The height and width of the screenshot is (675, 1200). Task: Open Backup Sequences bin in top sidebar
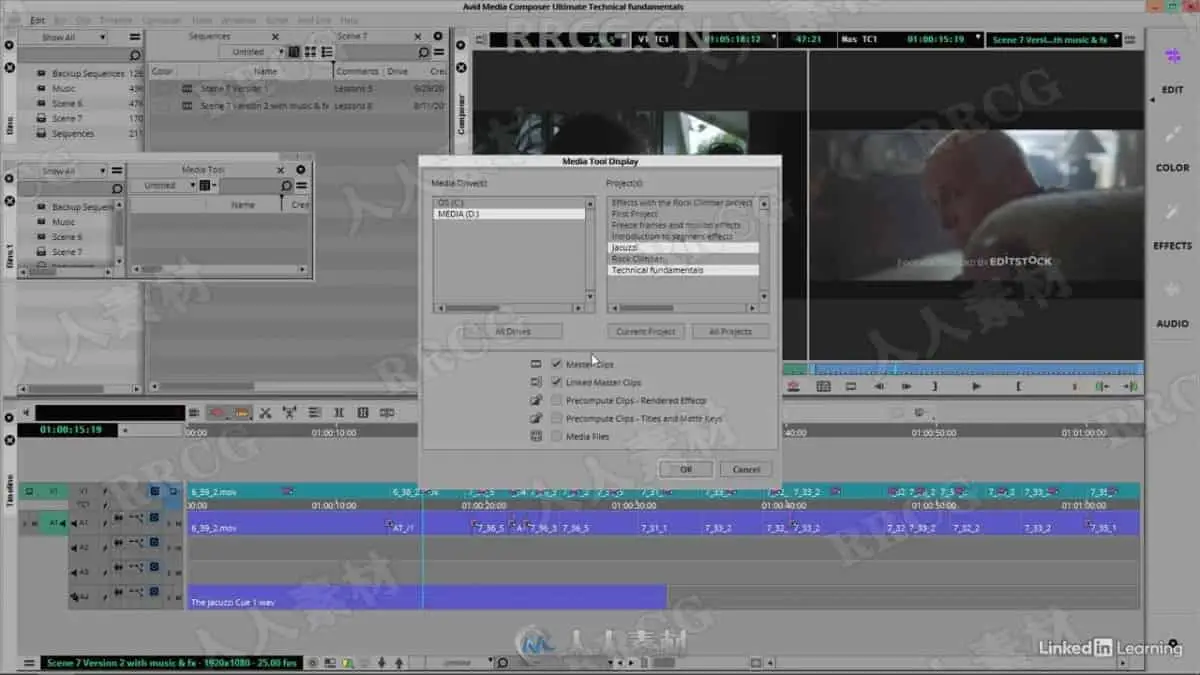(x=87, y=74)
